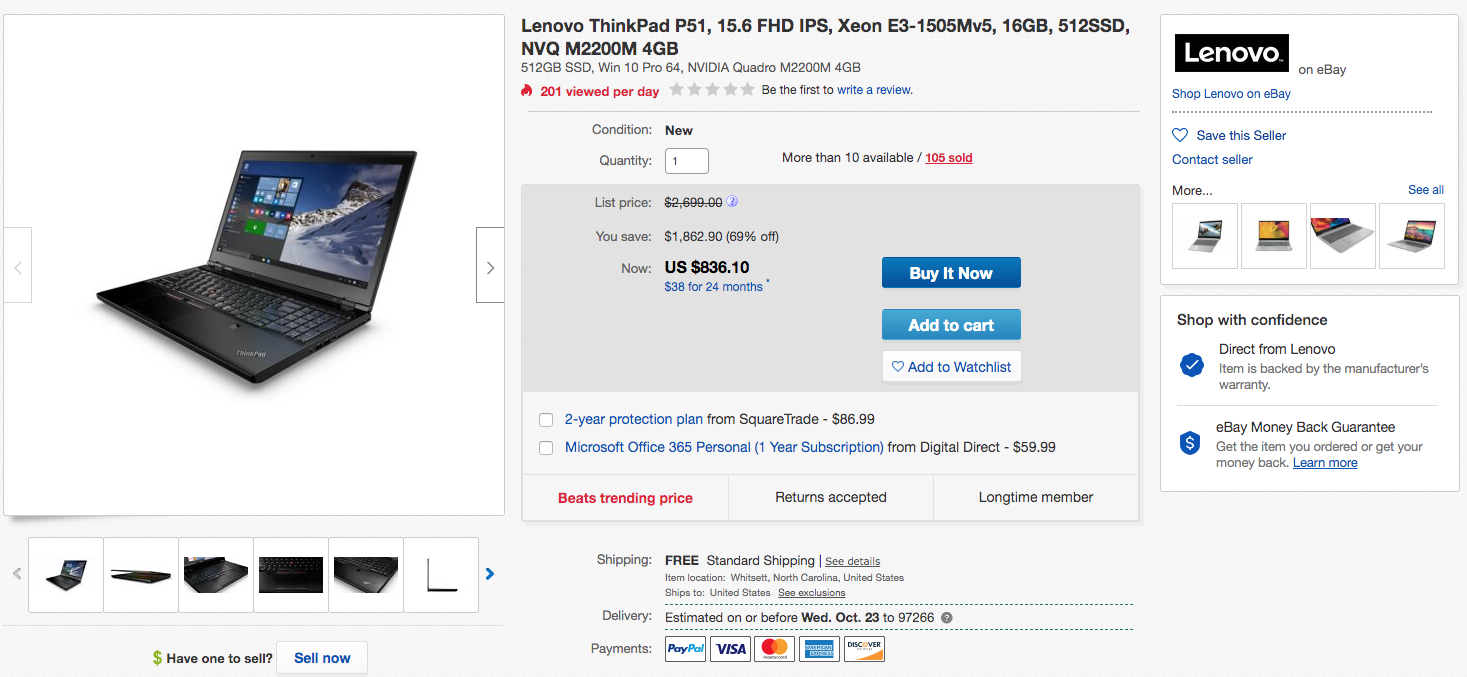
Task: Show next product image with right arrow
Action: point(490,267)
